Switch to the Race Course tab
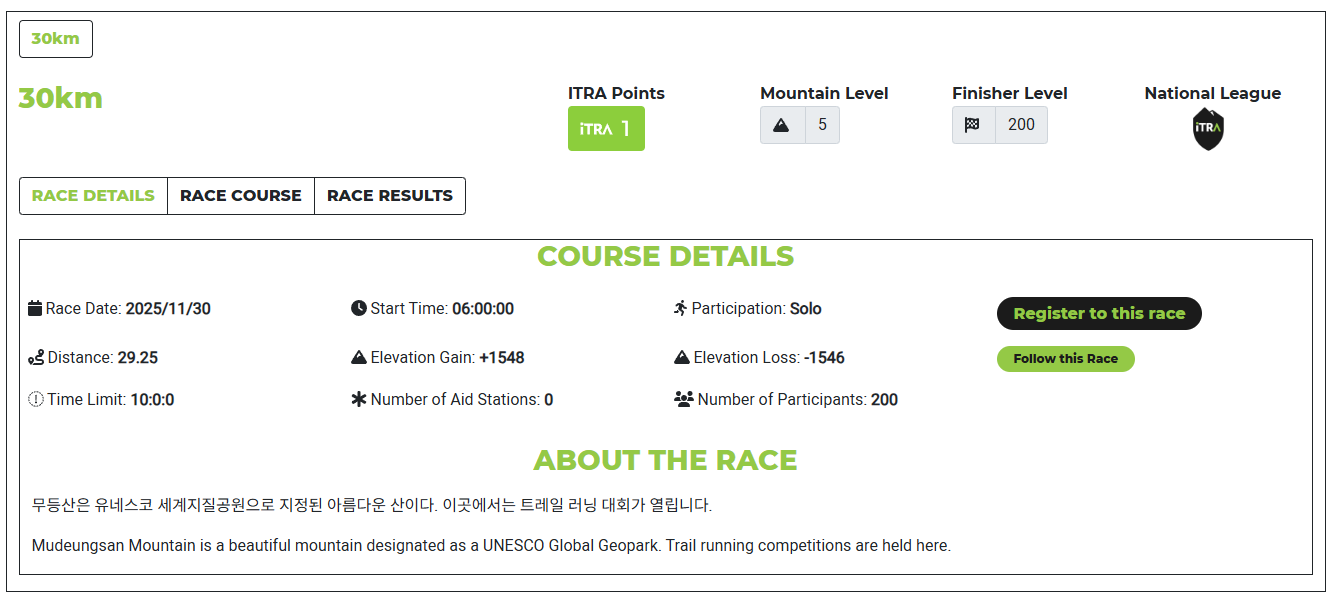 (x=240, y=196)
